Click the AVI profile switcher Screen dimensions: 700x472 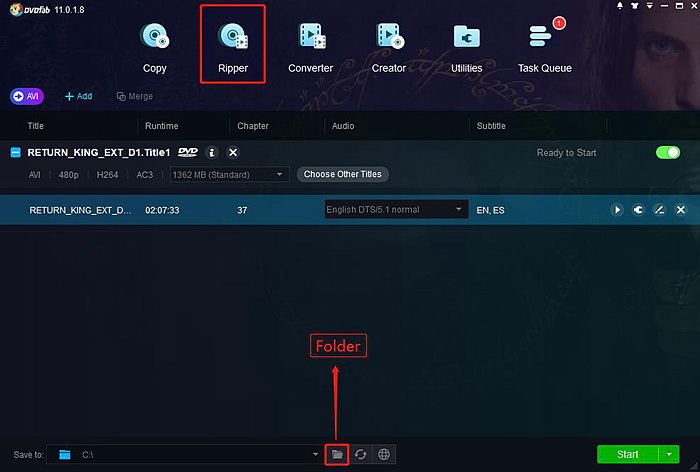click(x=27, y=96)
